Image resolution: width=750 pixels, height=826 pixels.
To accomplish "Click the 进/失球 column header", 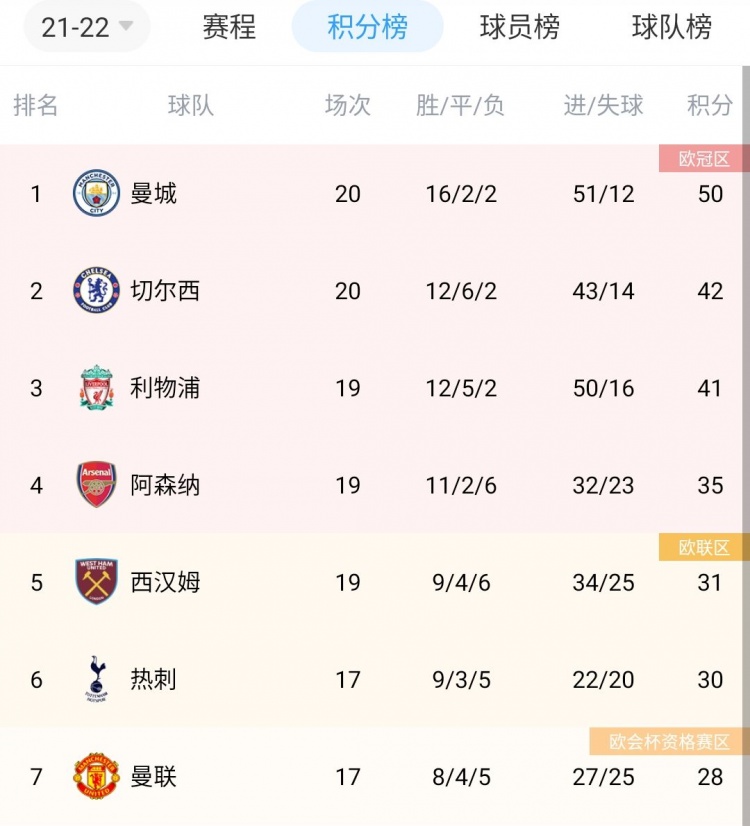I will pyautogui.click(x=604, y=105).
